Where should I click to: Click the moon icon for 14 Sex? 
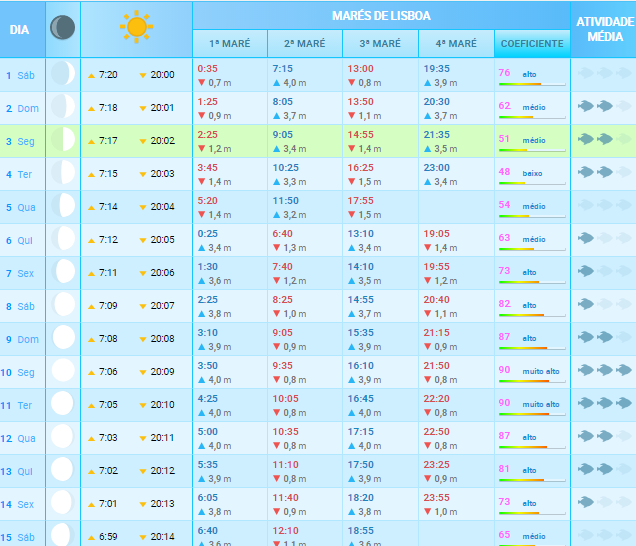(x=63, y=502)
